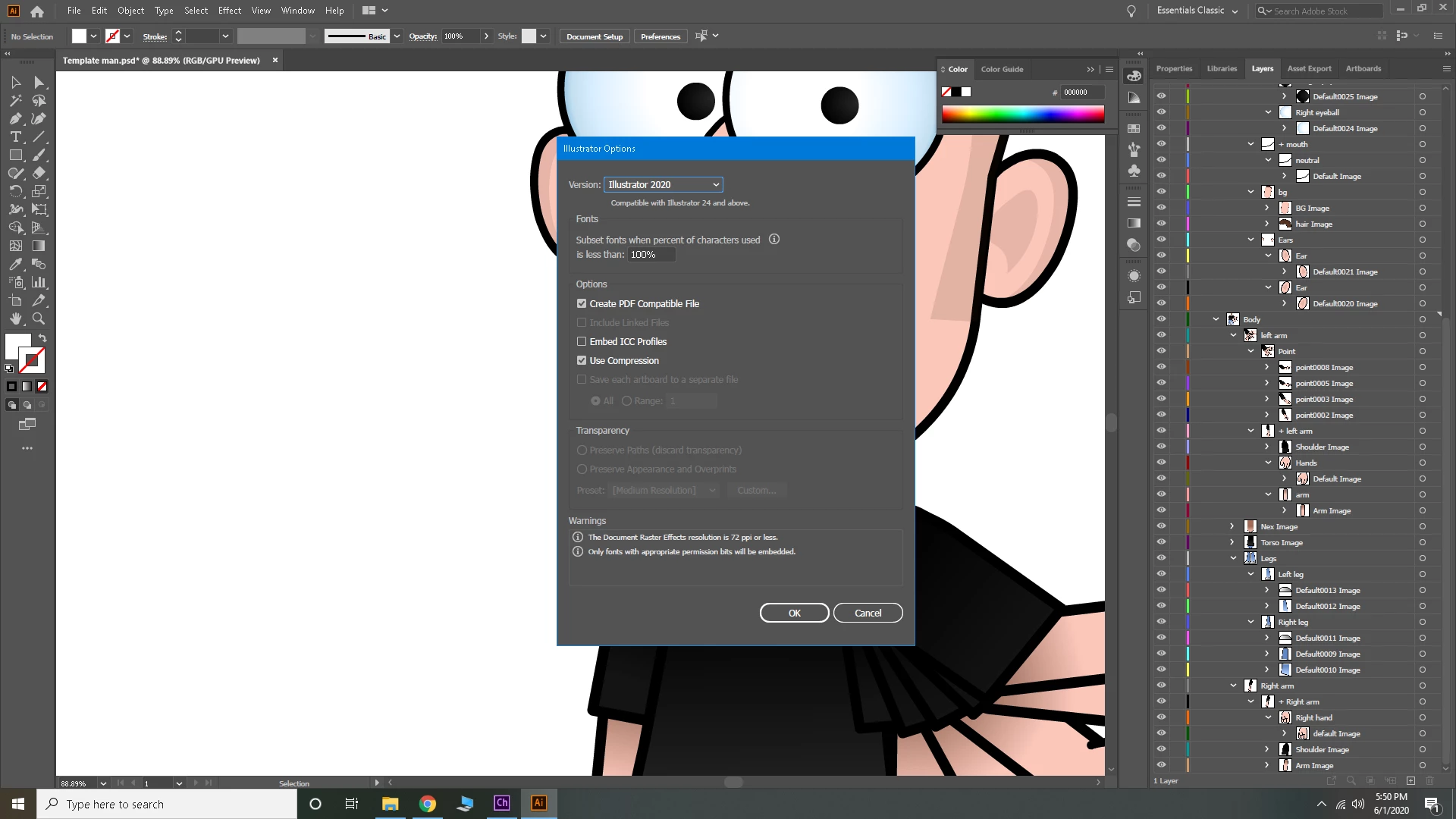Select the Pen tool in toolbar
Viewport: 1456px width, 819px height.
[15, 118]
